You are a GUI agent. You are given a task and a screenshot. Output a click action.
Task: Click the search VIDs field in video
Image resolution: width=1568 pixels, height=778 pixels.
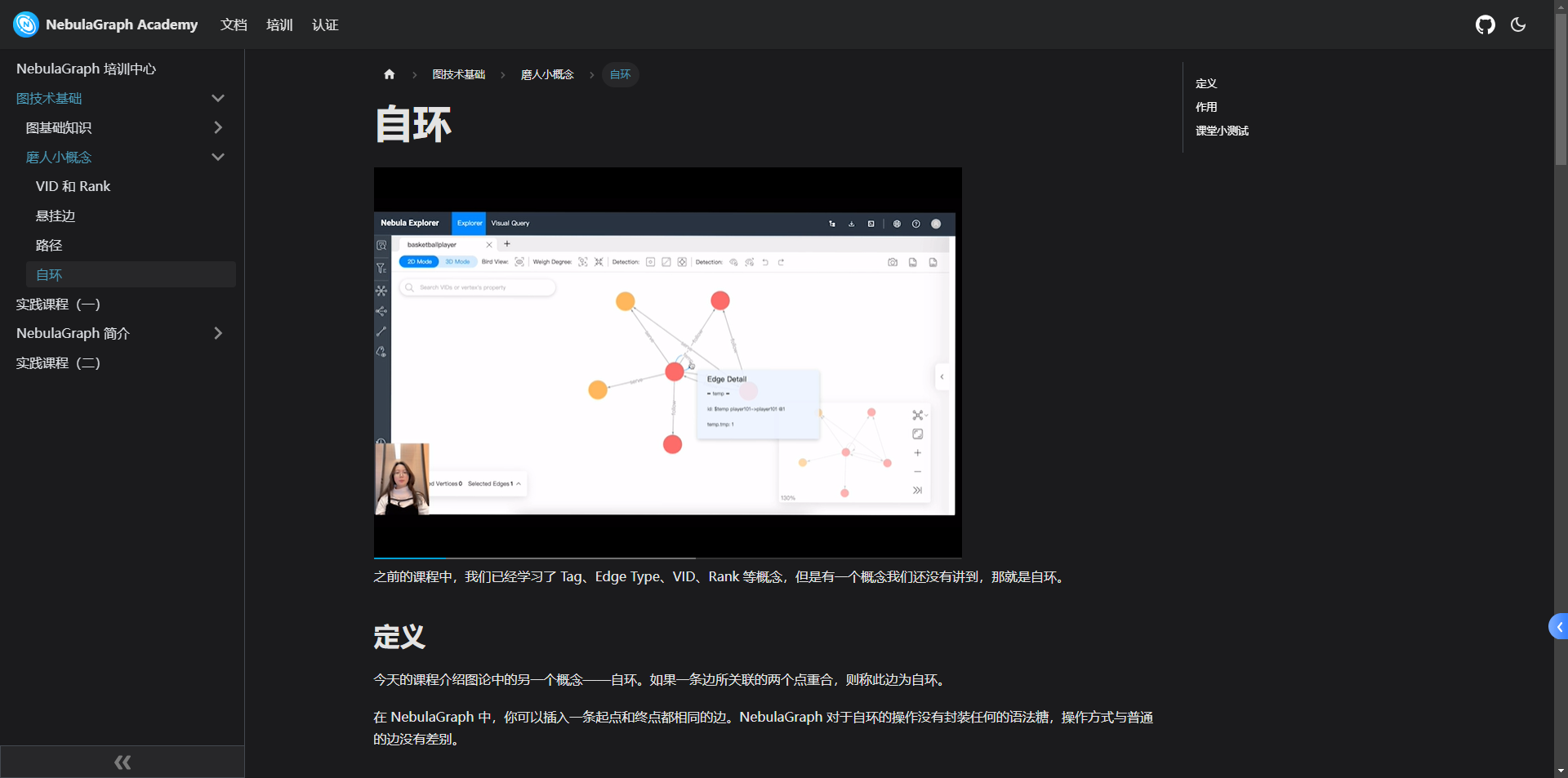coord(478,287)
